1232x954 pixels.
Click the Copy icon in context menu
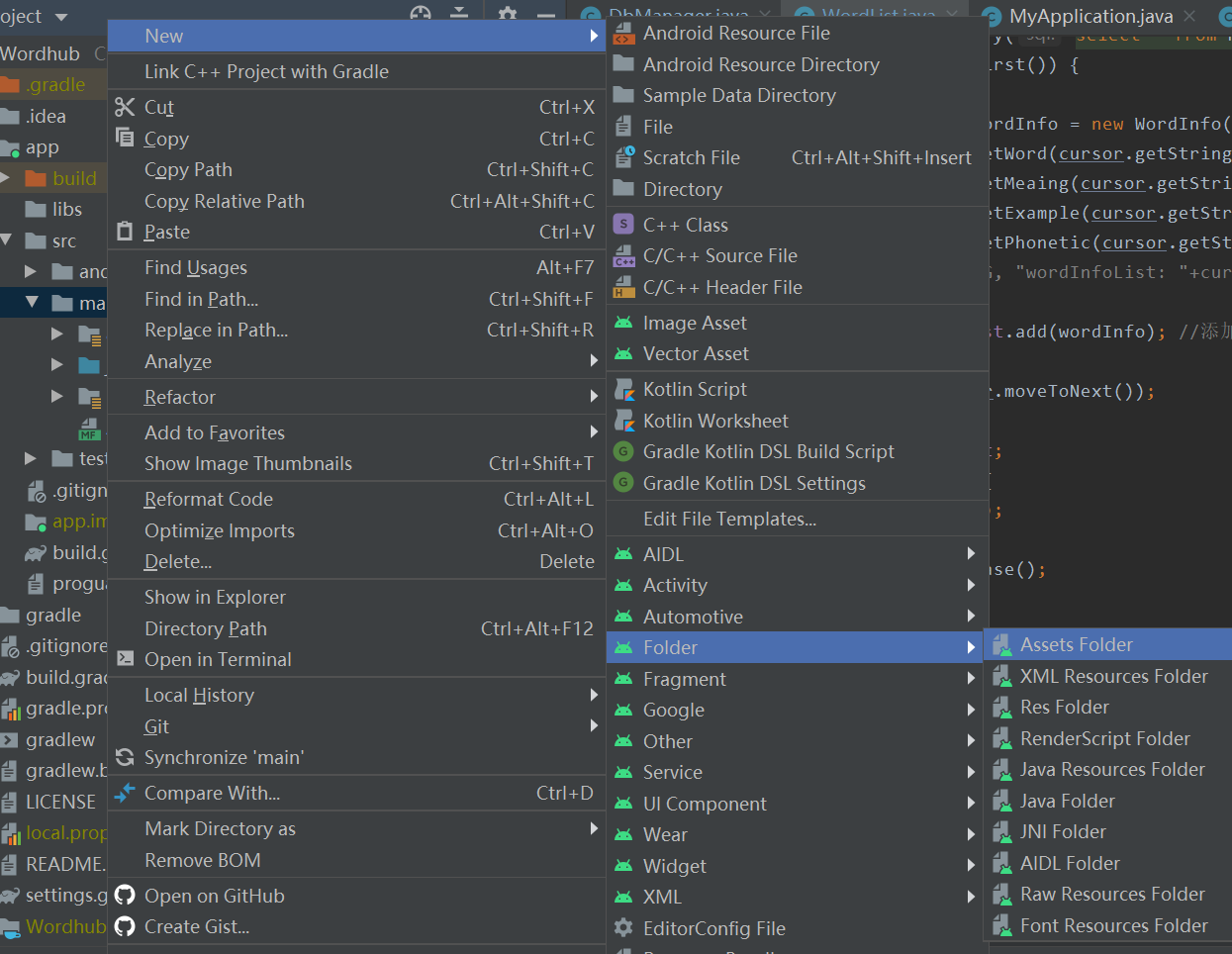pyautogui.click(x=125, y=138)
